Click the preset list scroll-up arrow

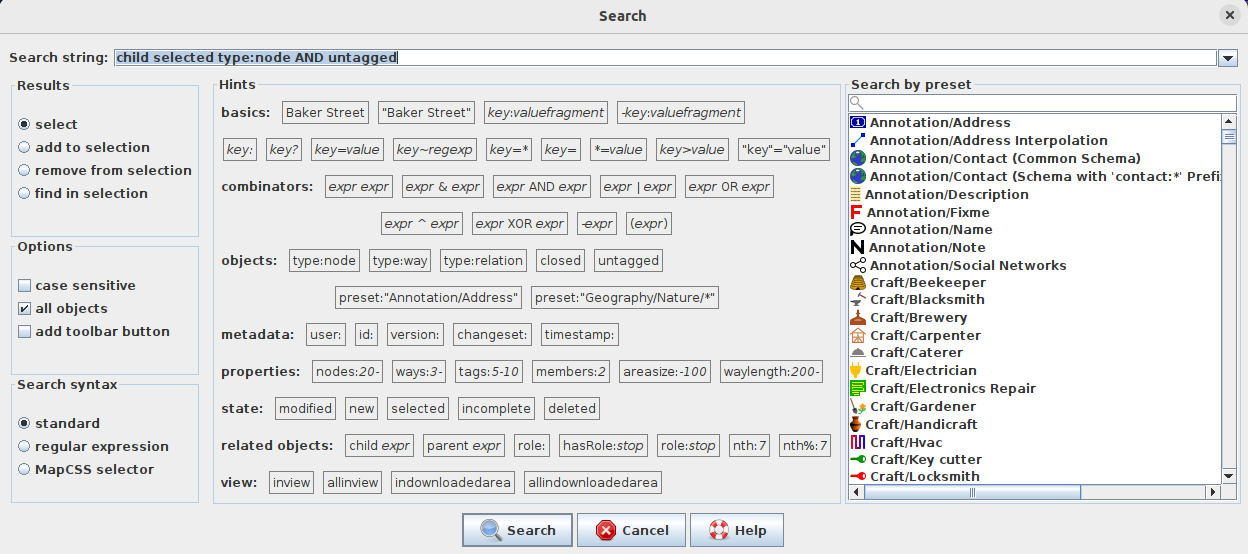[x=1229, y=122]
